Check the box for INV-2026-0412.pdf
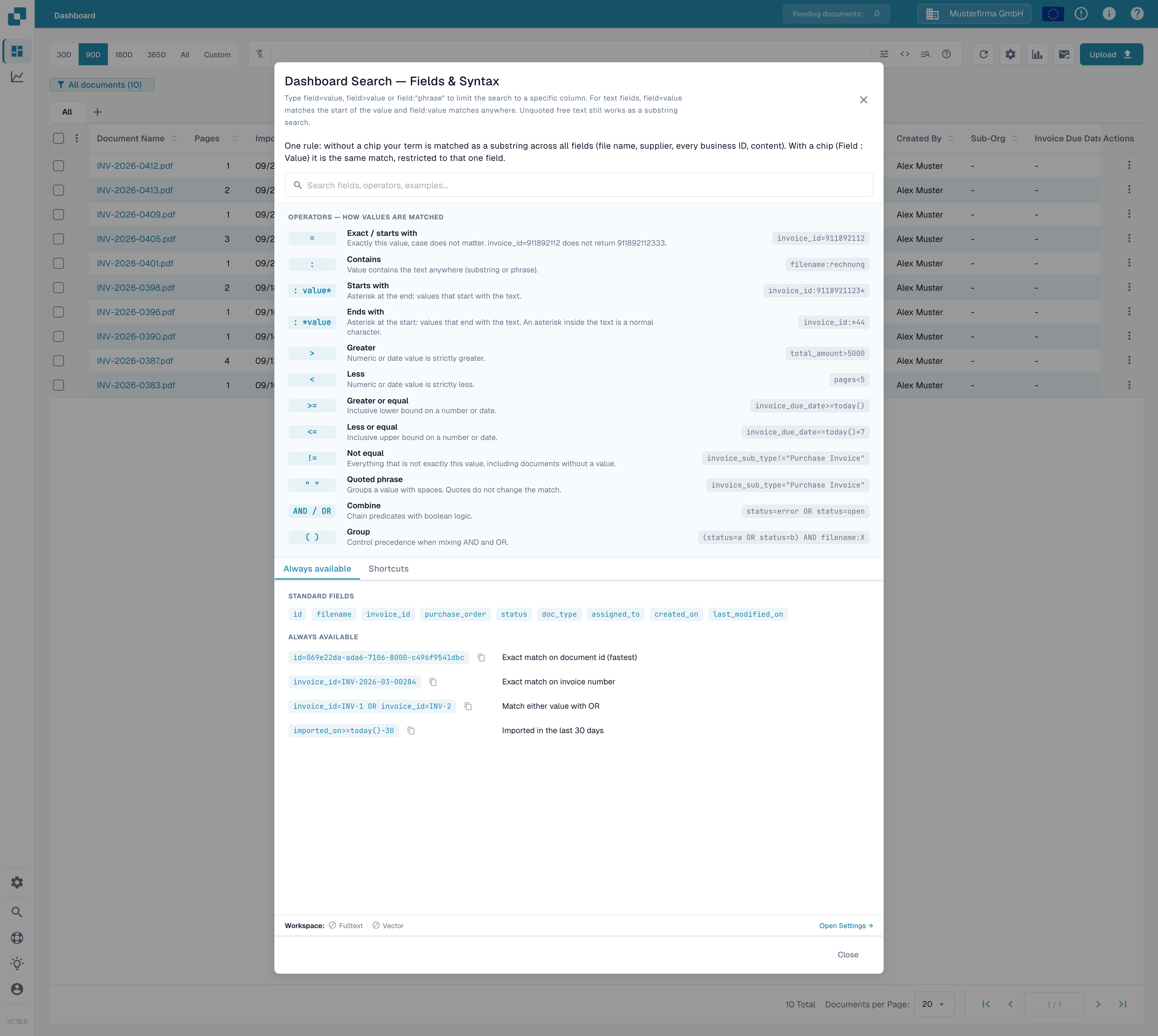Image resolution: width=1158 pixels, height=1036 pixels. coord(59,166)
